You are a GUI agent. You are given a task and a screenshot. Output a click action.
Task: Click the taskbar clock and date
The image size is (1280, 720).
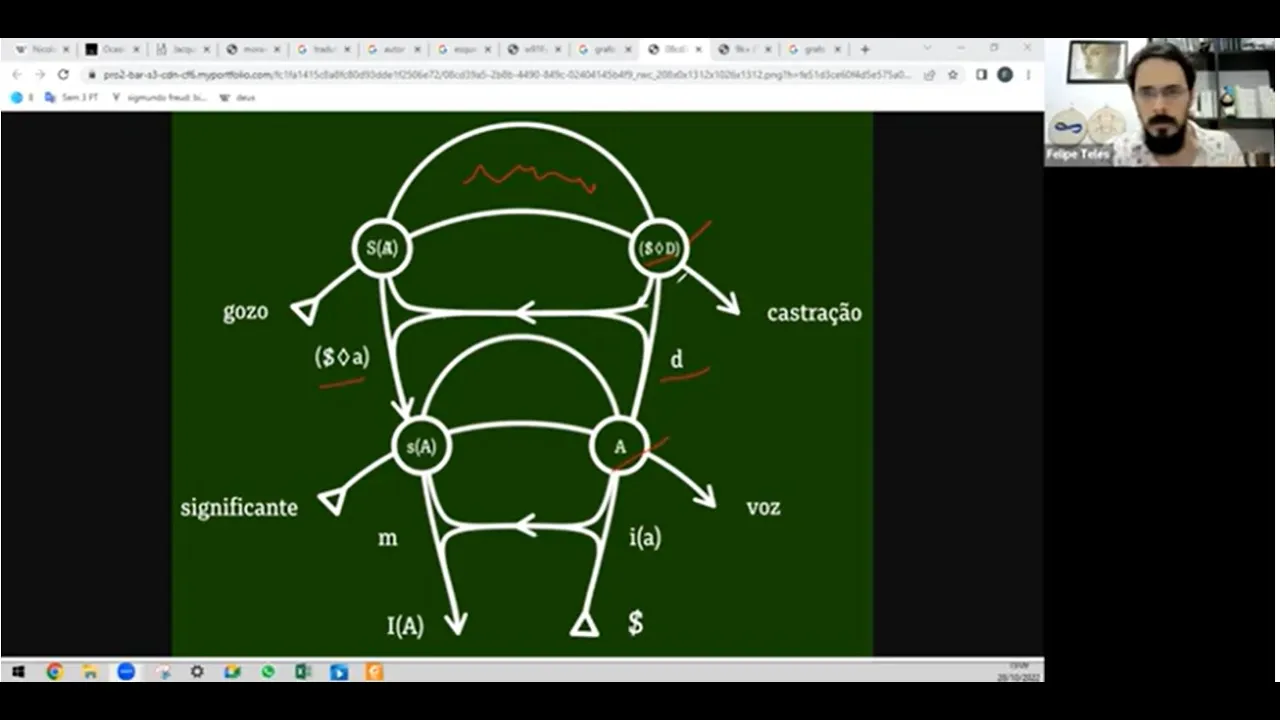(1018, 672)
